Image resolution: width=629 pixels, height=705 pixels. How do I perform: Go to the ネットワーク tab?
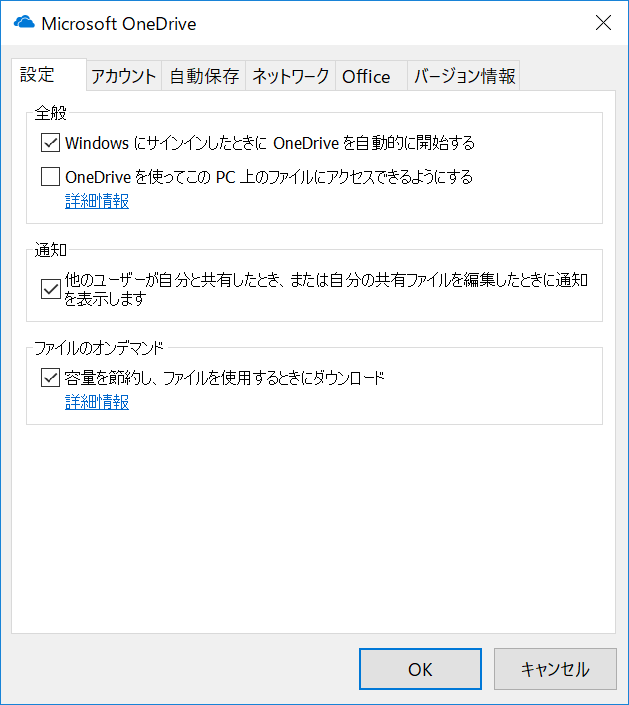click(290, 76)
